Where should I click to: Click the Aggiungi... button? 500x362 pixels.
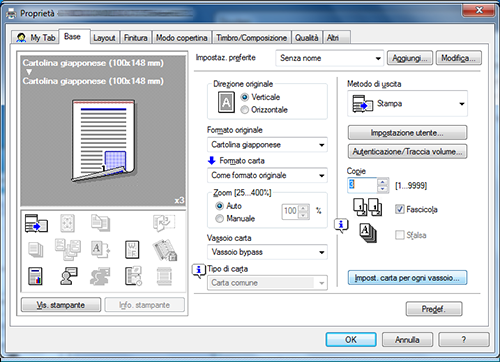coord(410,58)
